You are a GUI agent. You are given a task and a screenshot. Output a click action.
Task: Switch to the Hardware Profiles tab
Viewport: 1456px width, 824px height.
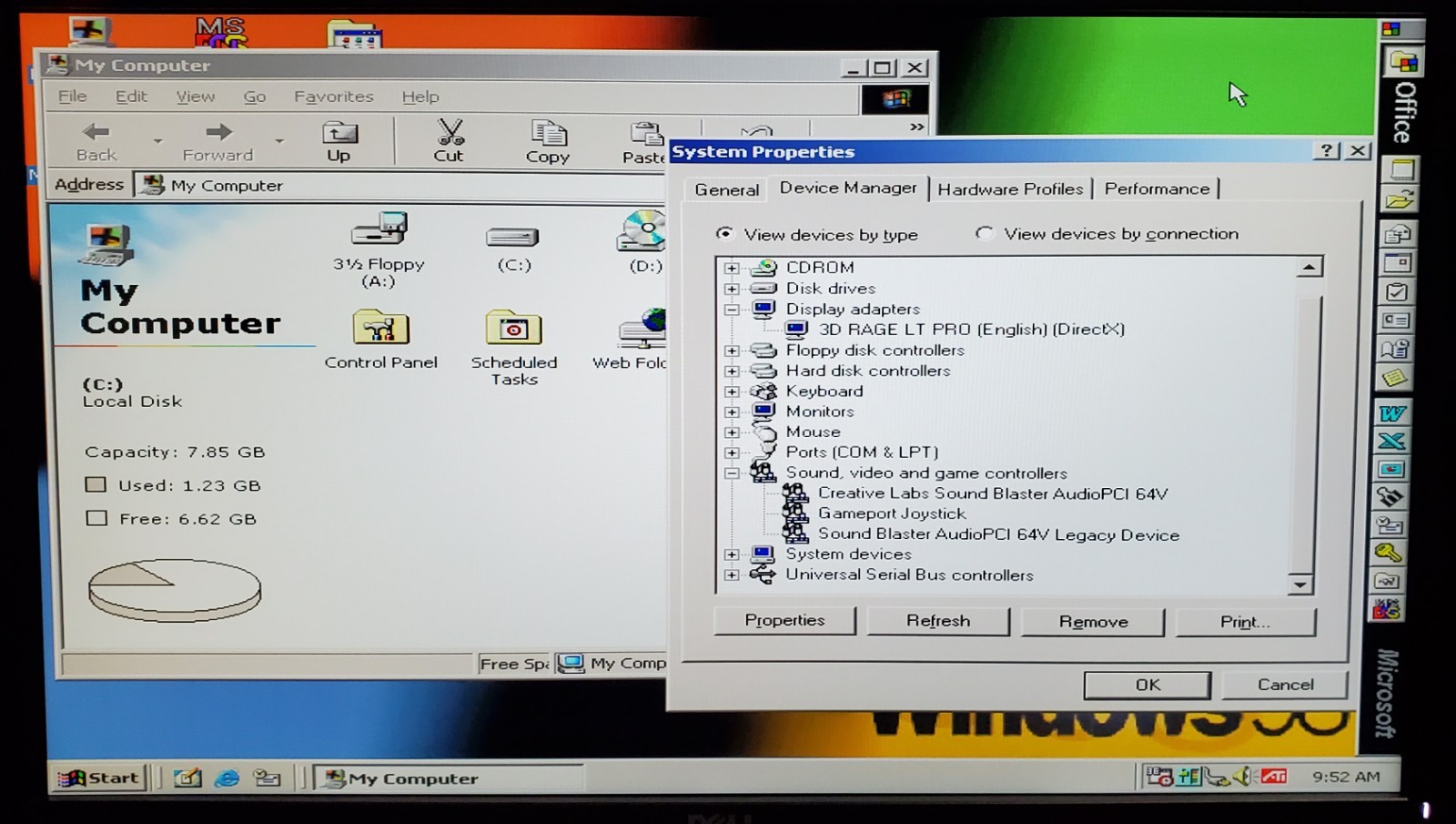pyautogui.click(x=1010, y=189)
